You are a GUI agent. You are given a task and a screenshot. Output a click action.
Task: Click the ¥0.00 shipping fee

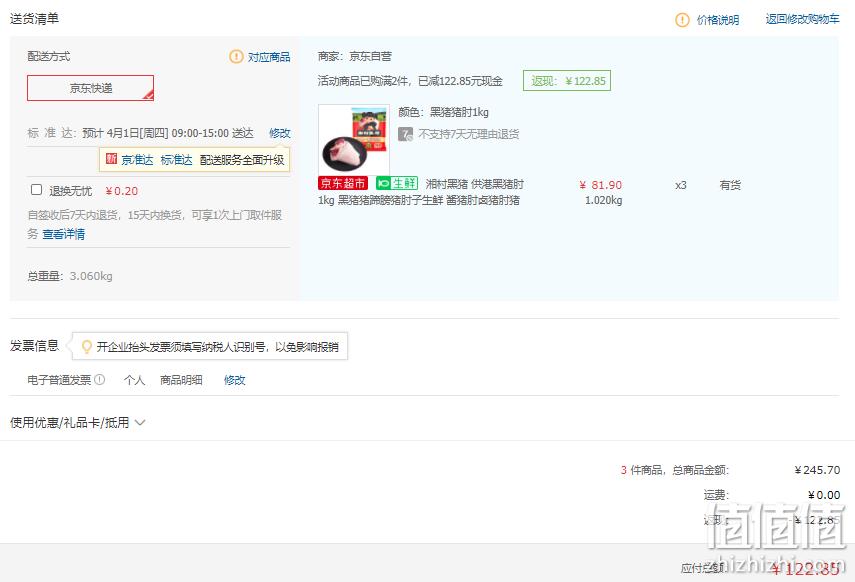click(x=824, y=495)
